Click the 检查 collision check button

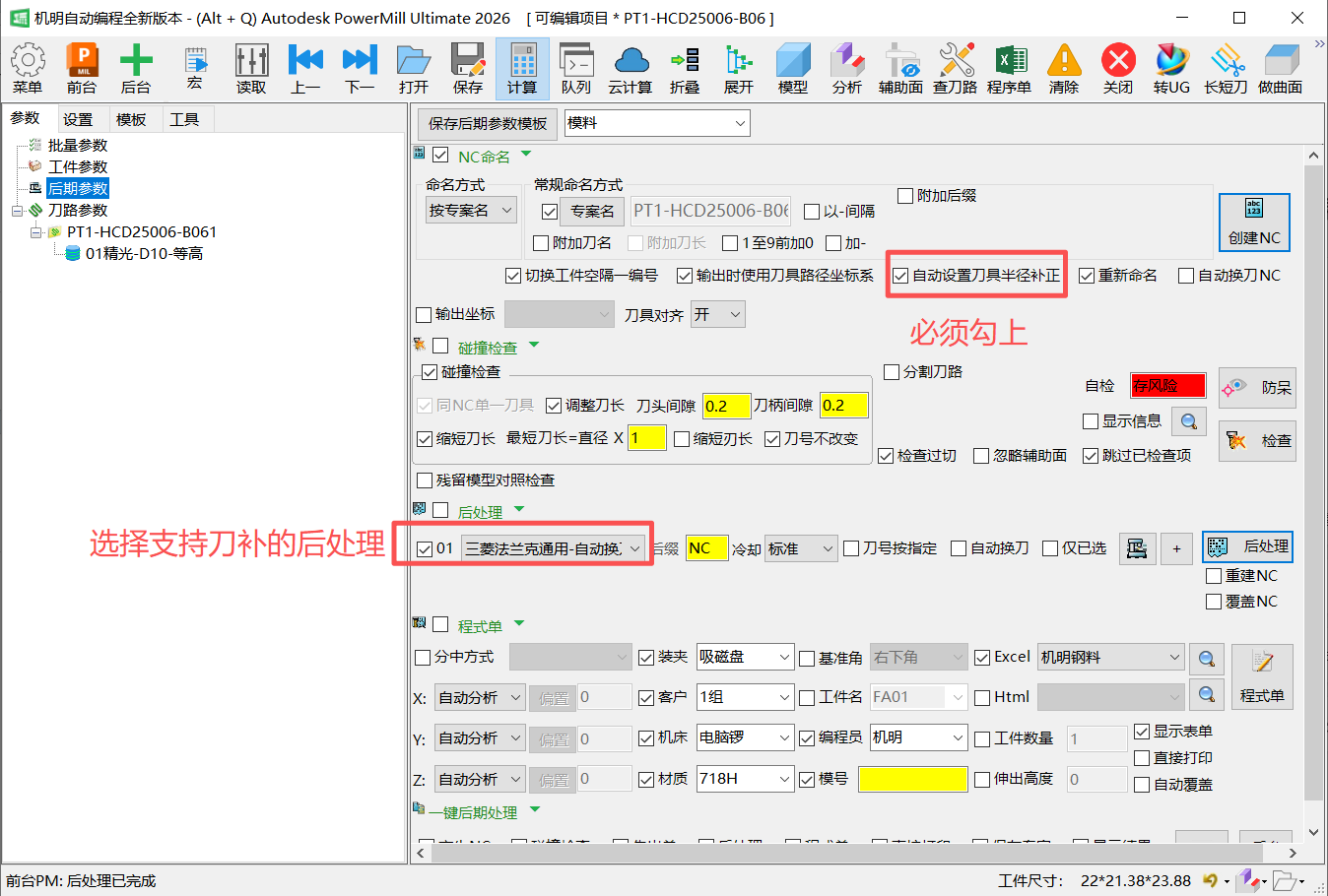tap(1257, 441)
